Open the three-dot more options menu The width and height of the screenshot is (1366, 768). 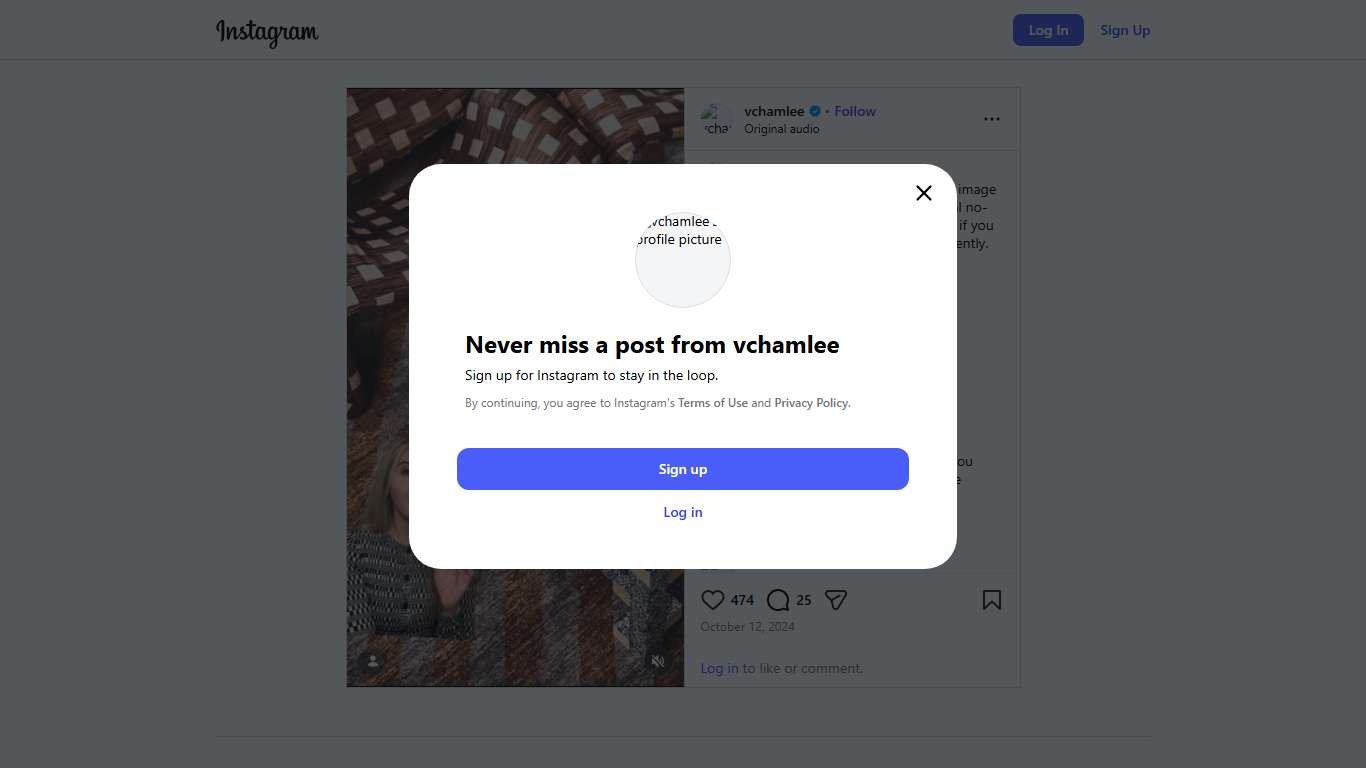tap(991, 119)
